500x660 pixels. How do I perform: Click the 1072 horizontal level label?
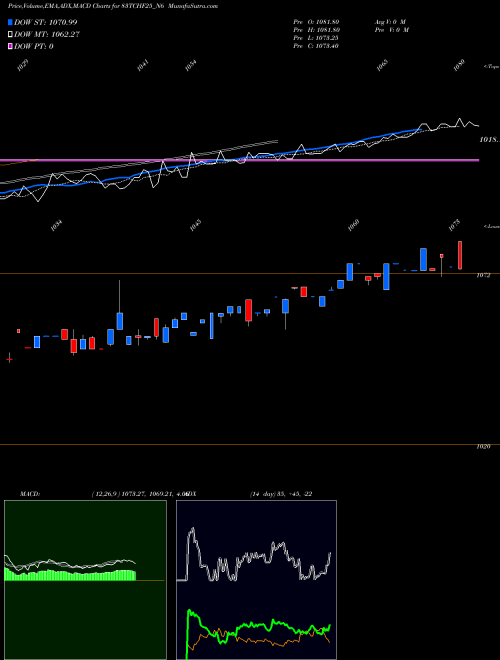(x=483, y=275)
